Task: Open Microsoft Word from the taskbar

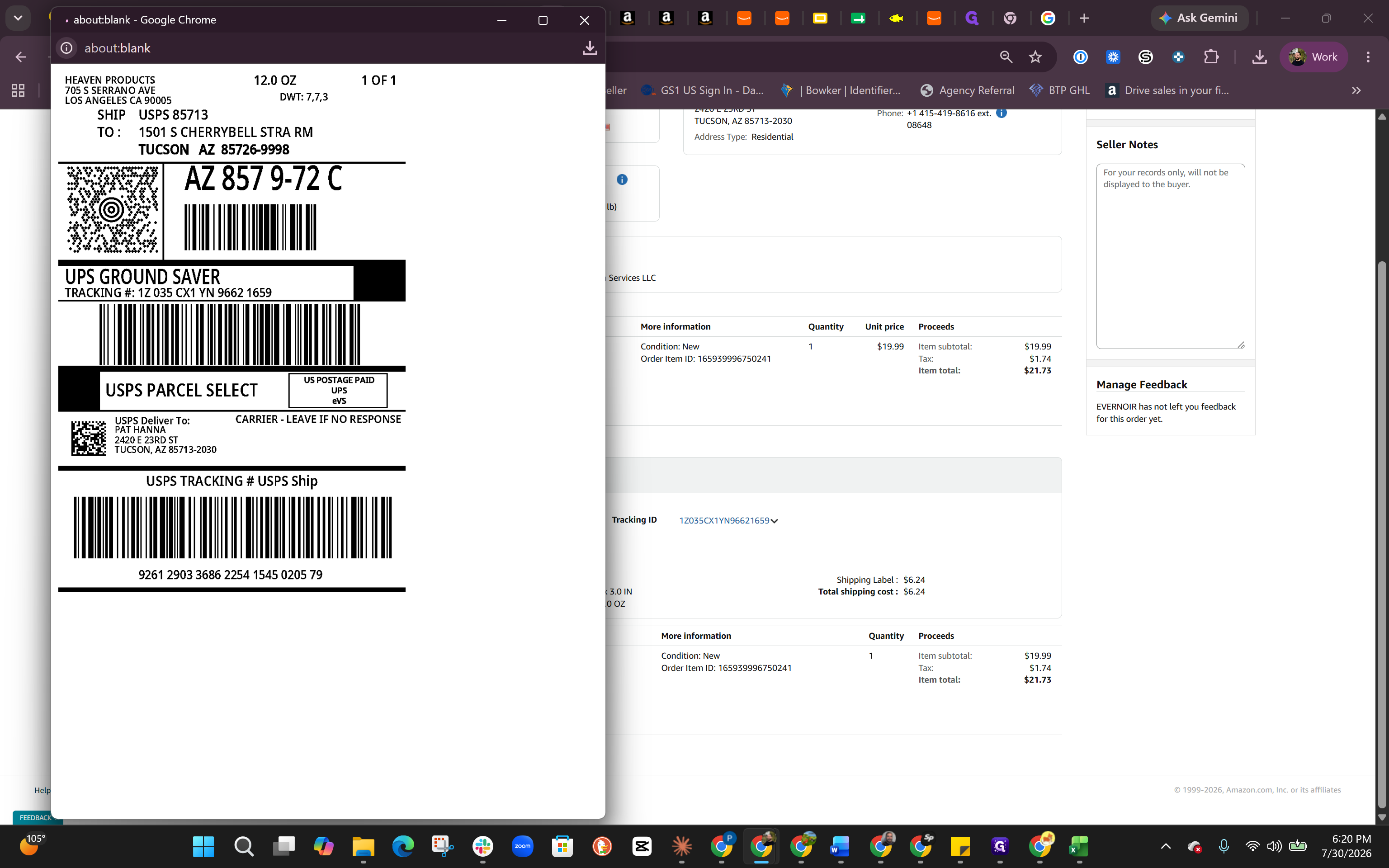Action: click(840, 845)
